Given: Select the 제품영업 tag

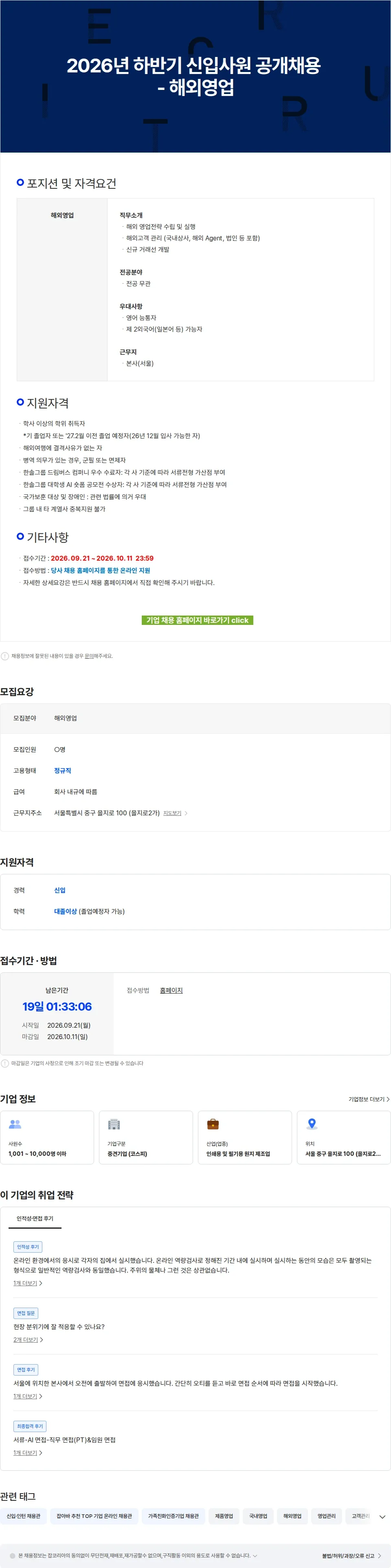Looking at the screenshot, I should coord(224,1516).
